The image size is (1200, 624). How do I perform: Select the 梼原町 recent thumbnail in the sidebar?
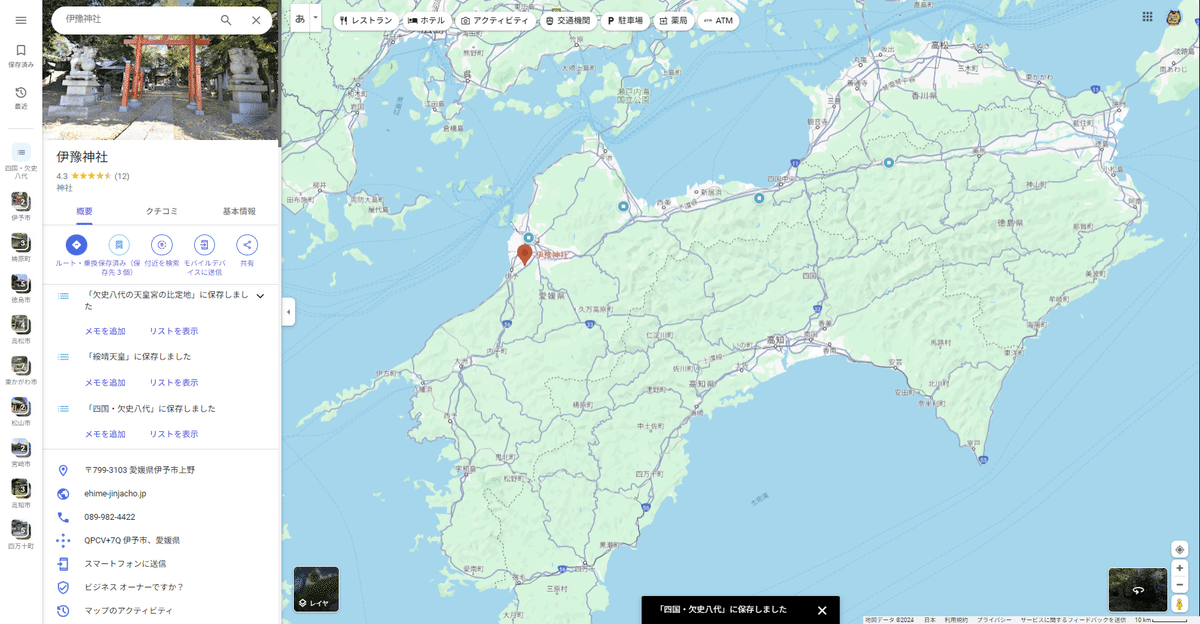click(x=21, y=246)
